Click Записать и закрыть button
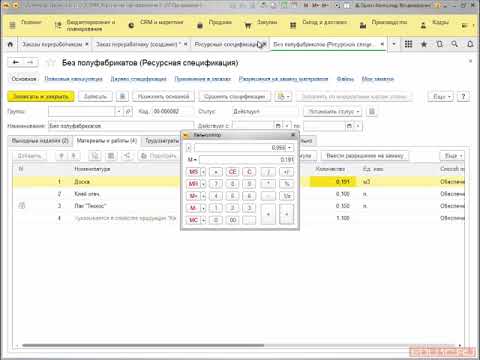This screenshot has width=480, height=360. click(41, 97)
